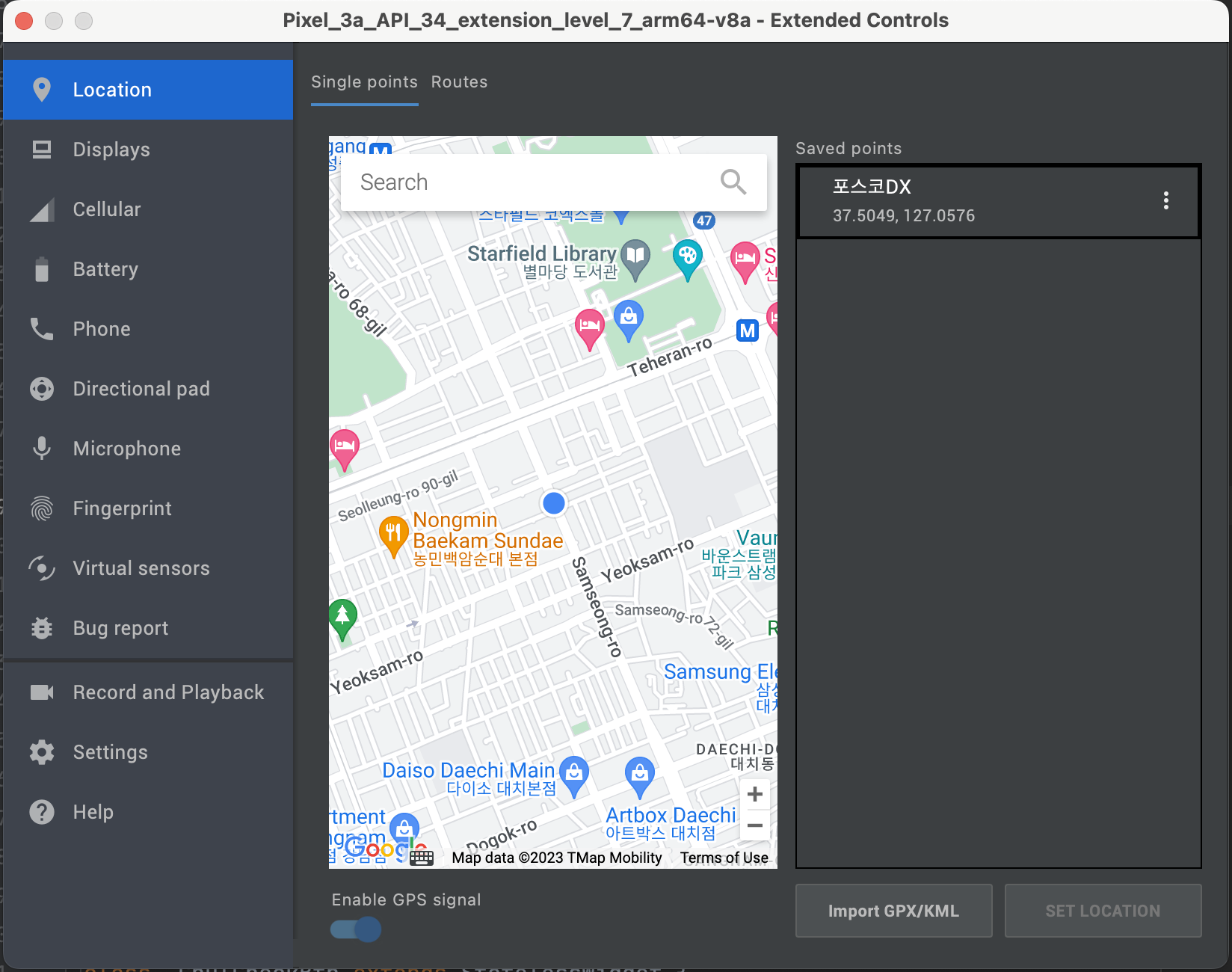Open the Cellular section
Image resolution: width=1232 pixels, height=972 pixels.
(x=148, y=209)
